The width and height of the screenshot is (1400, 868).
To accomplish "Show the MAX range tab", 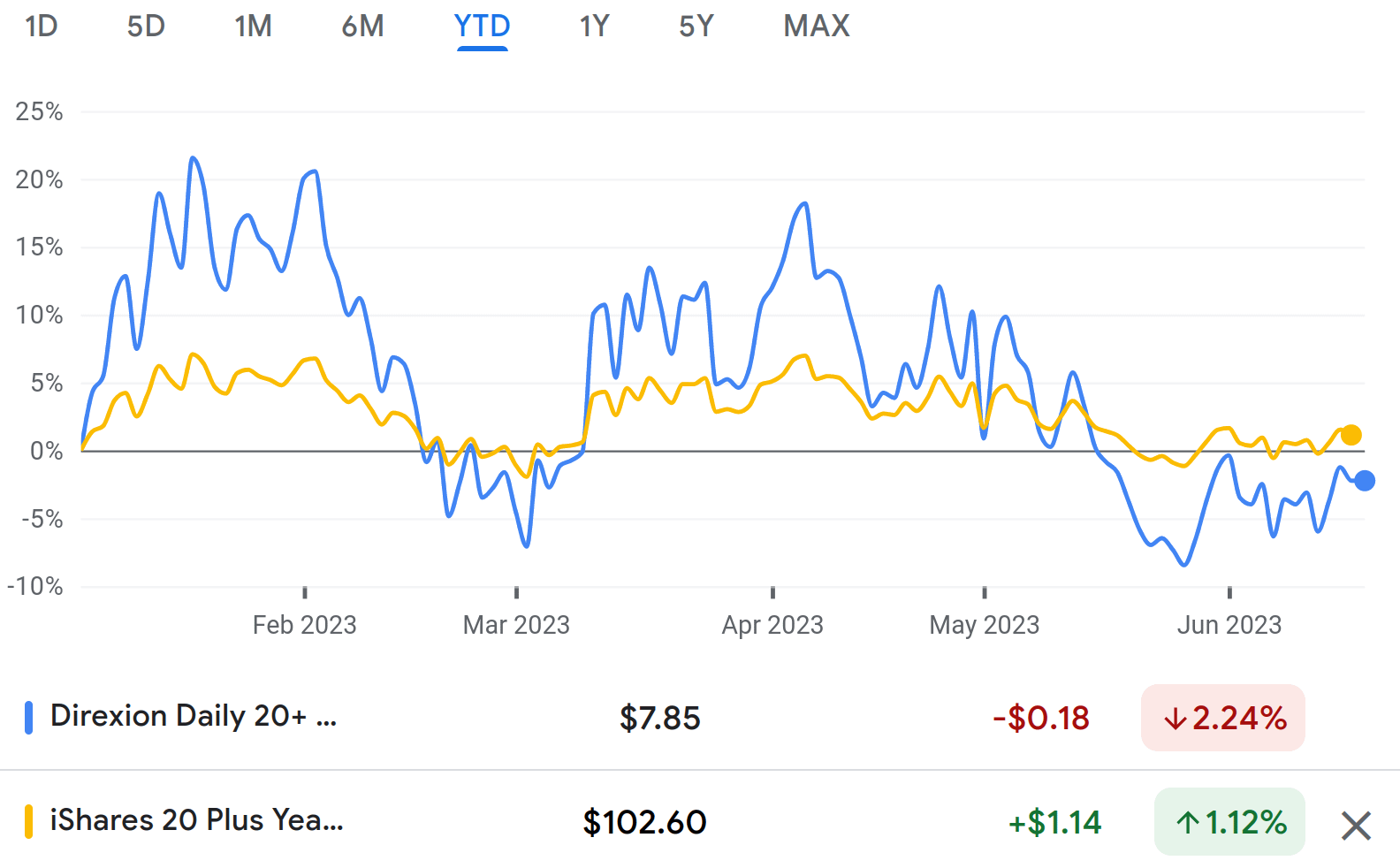I will tap(817, 27).
